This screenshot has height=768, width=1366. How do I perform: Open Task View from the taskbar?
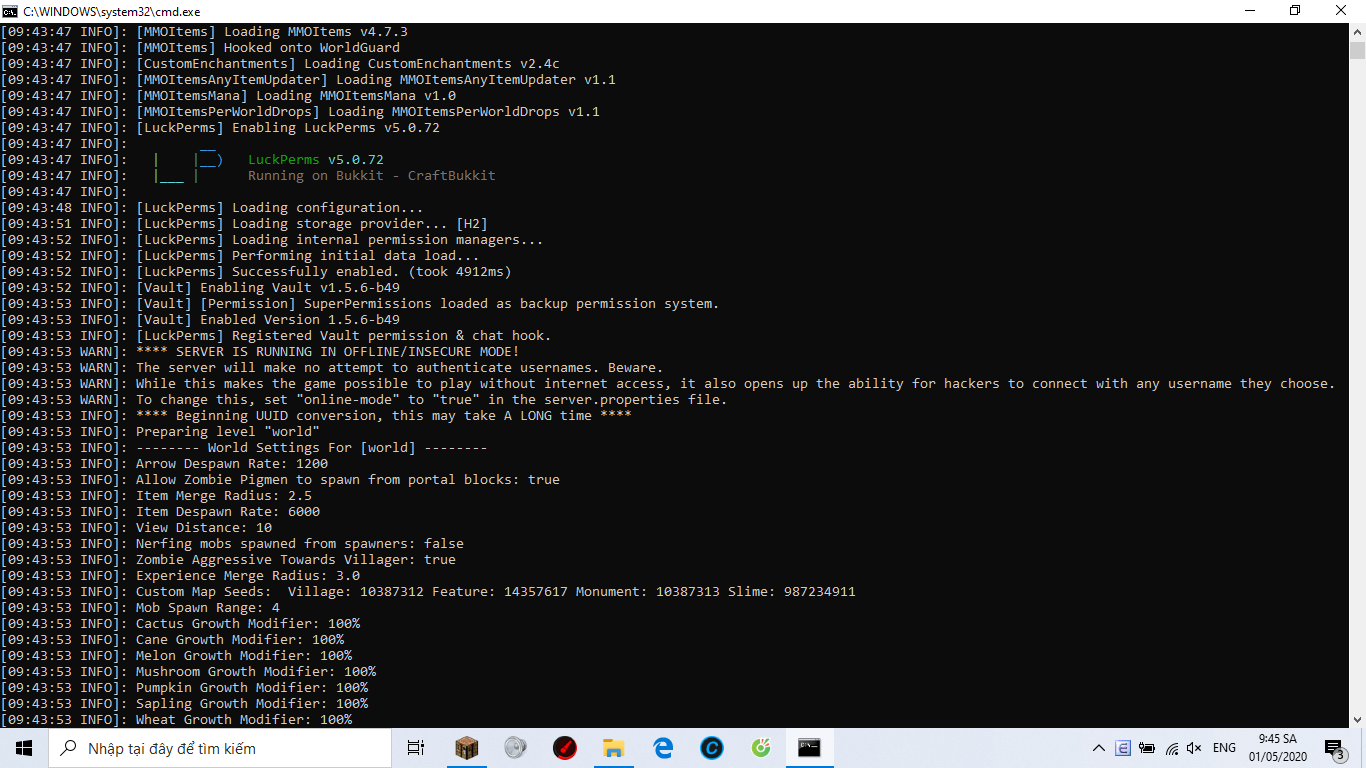[416, 748]
